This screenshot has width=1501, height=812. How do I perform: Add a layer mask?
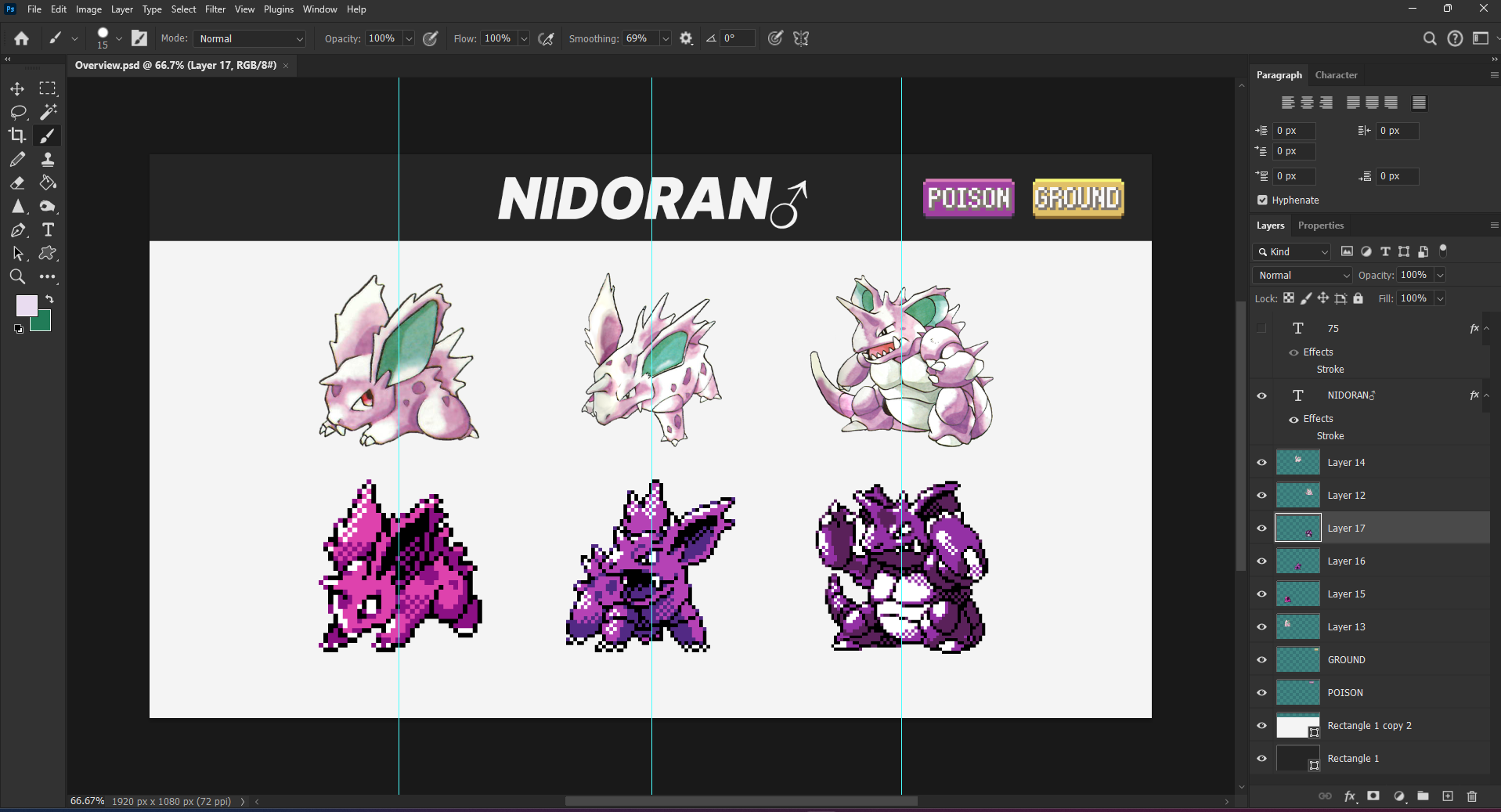1373,796
